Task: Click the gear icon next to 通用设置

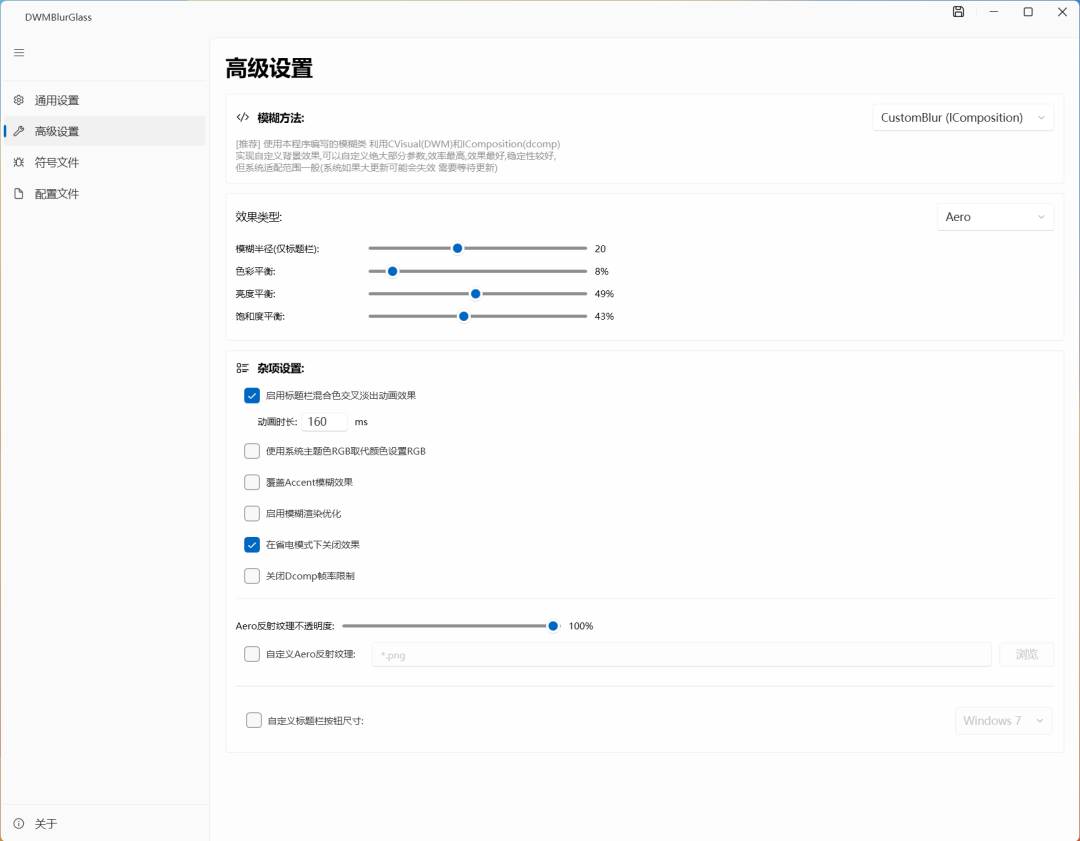Action: pos(16,99)
